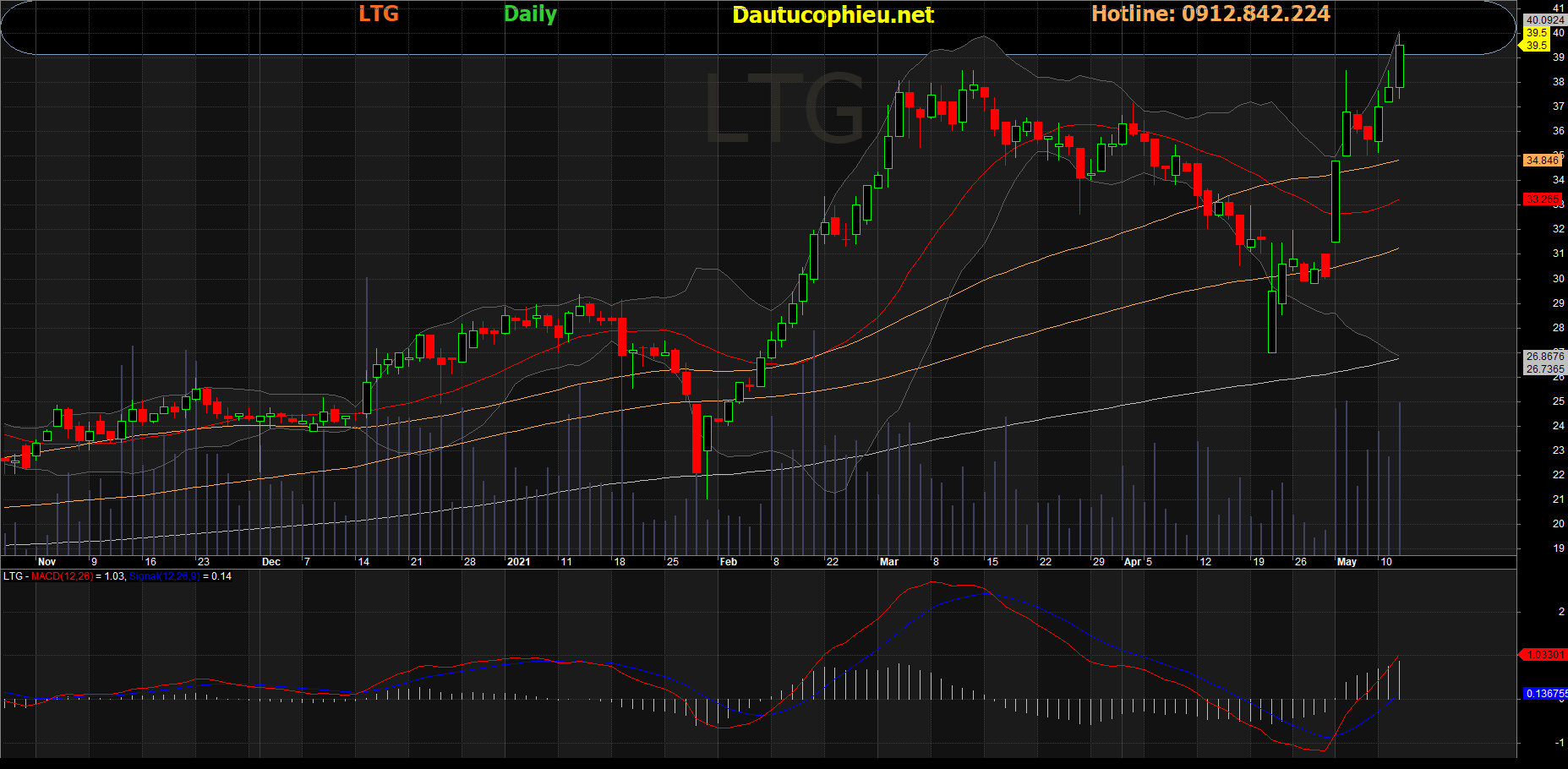Screen dimensions: 1568x769
Task: Click the blue Signal(12,26,9) indicator label
Action: [x=164, y=576]
